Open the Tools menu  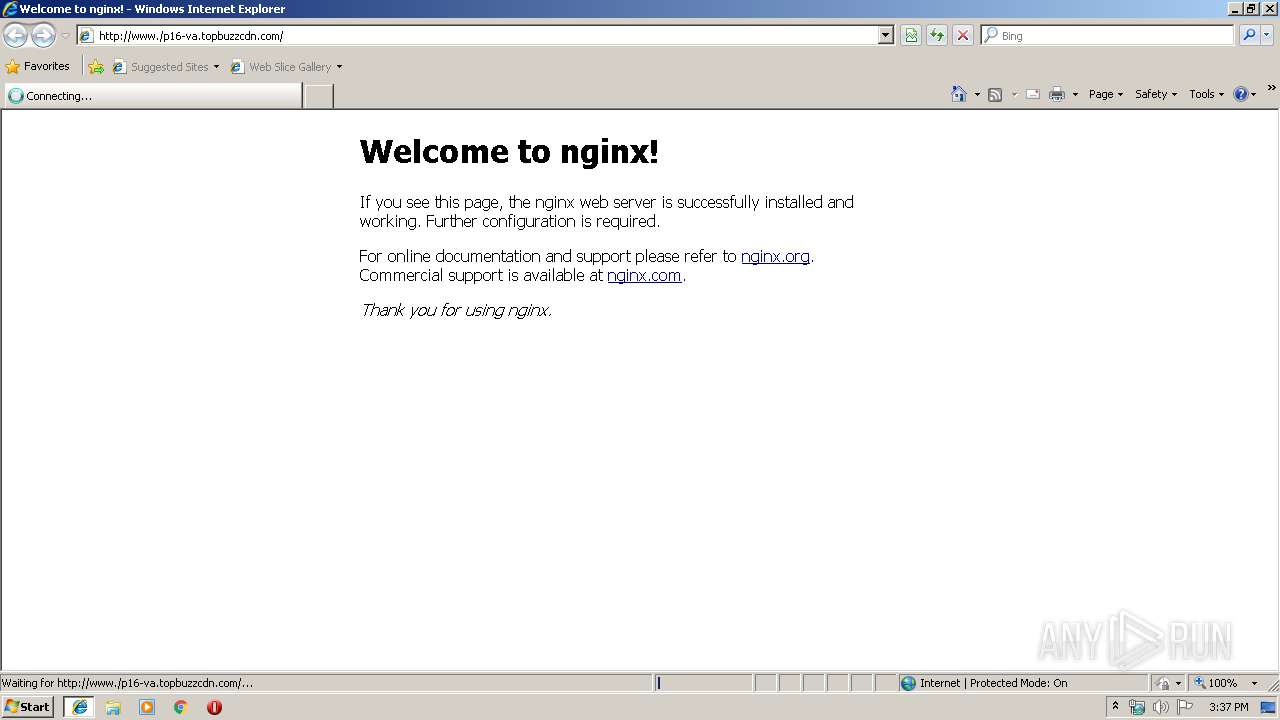[1206, 94]
